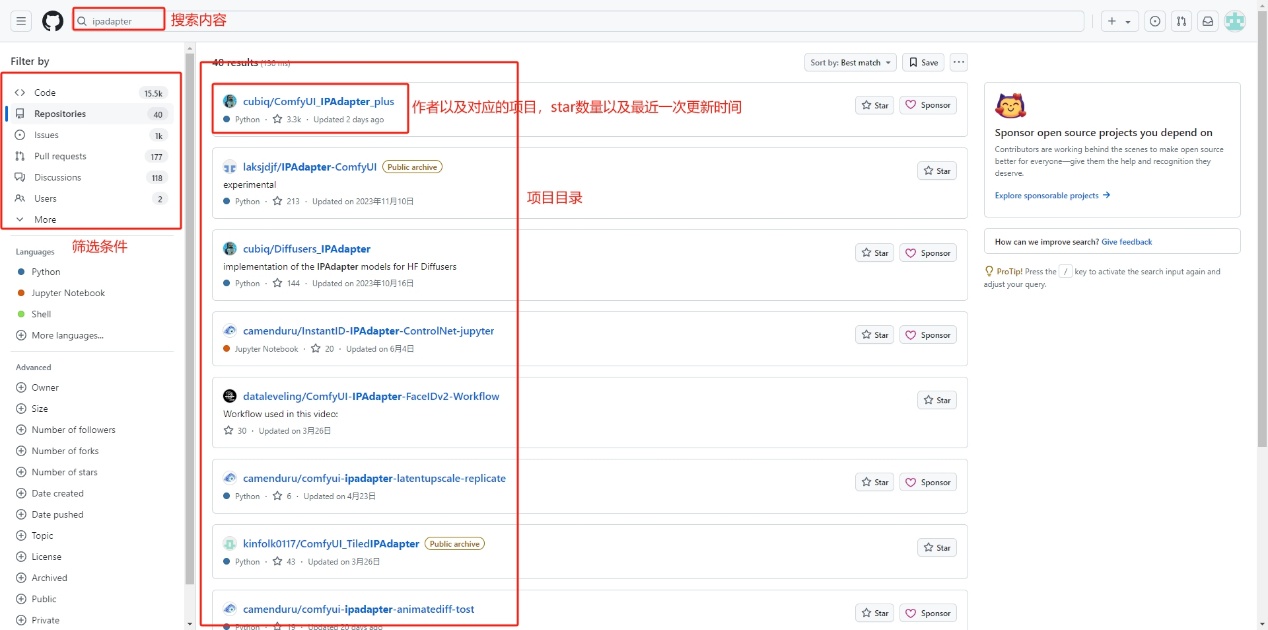Viewport: 1268px width, 630px height.
Task: Open the hamburger navigation menu
Action: point(21,21)
